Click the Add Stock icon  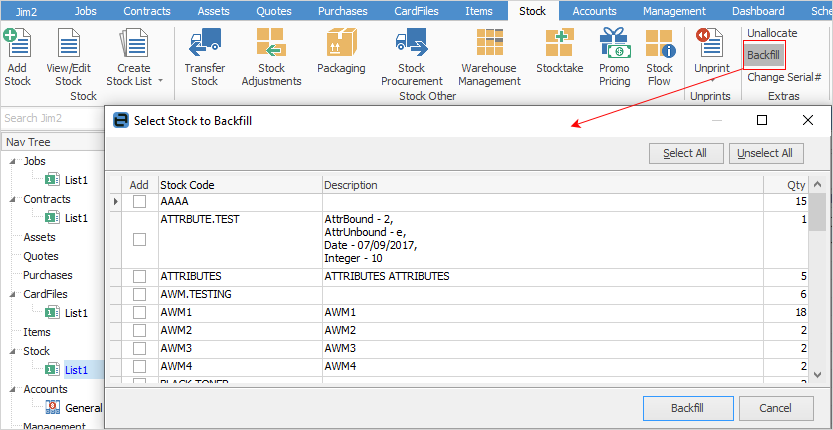pyautogui.click(x=17, y=44)
